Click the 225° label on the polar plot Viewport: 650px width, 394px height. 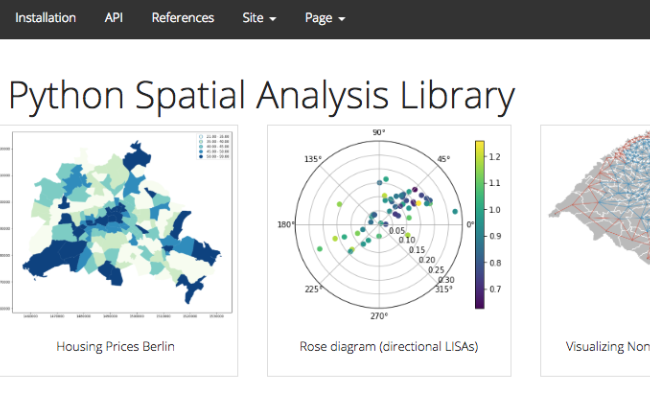pos(313,289)
